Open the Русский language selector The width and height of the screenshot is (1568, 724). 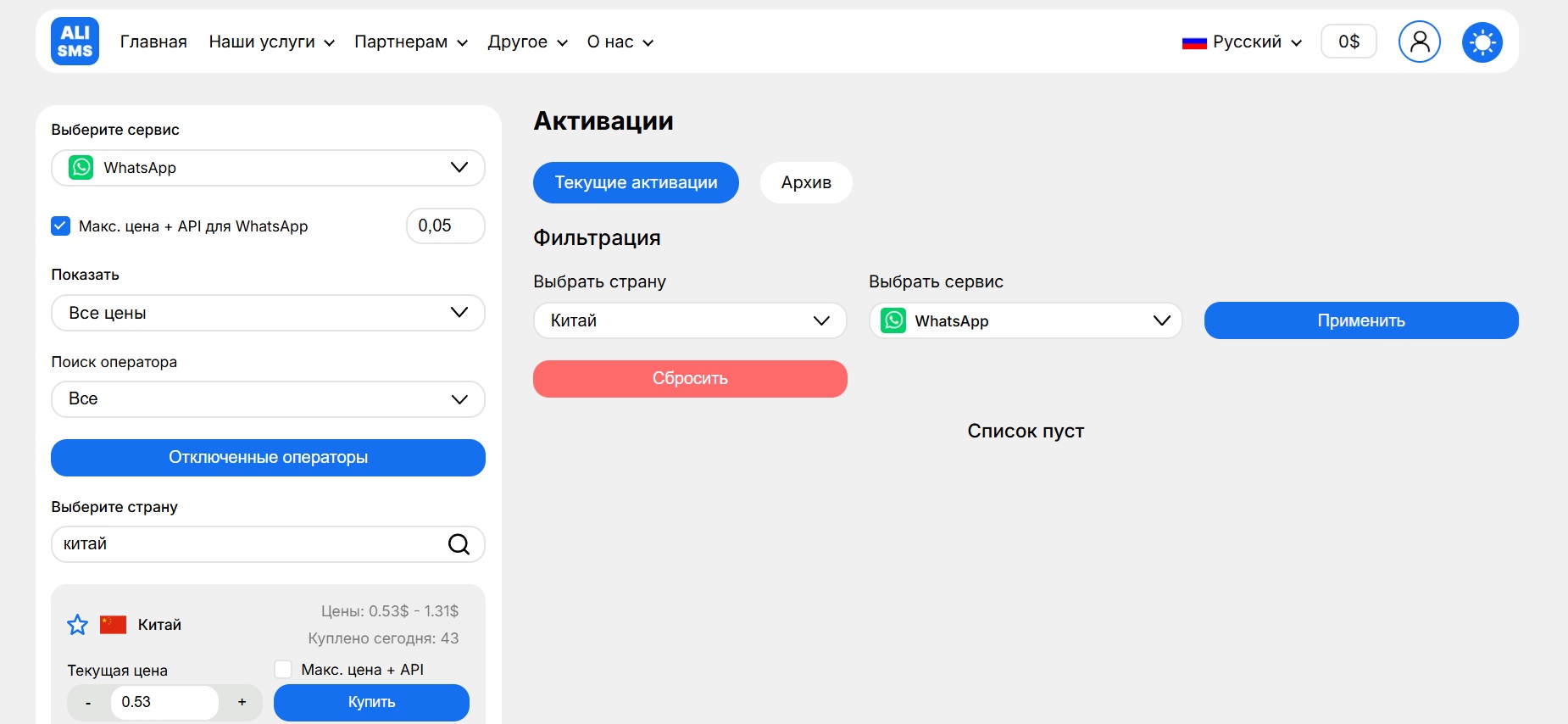[1242, 42]
